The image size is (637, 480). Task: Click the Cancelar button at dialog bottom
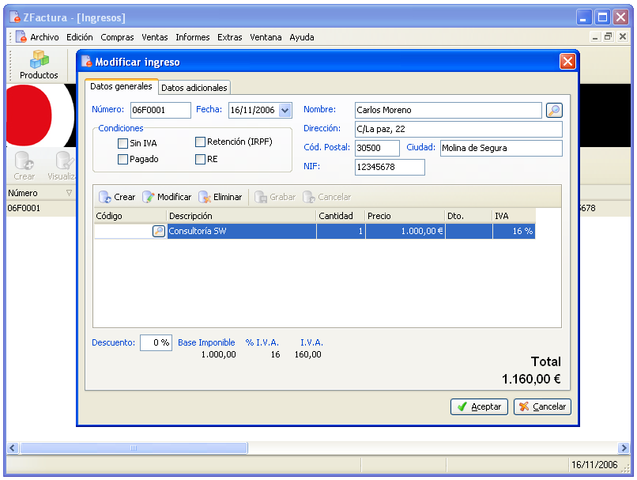click(542, 406)
